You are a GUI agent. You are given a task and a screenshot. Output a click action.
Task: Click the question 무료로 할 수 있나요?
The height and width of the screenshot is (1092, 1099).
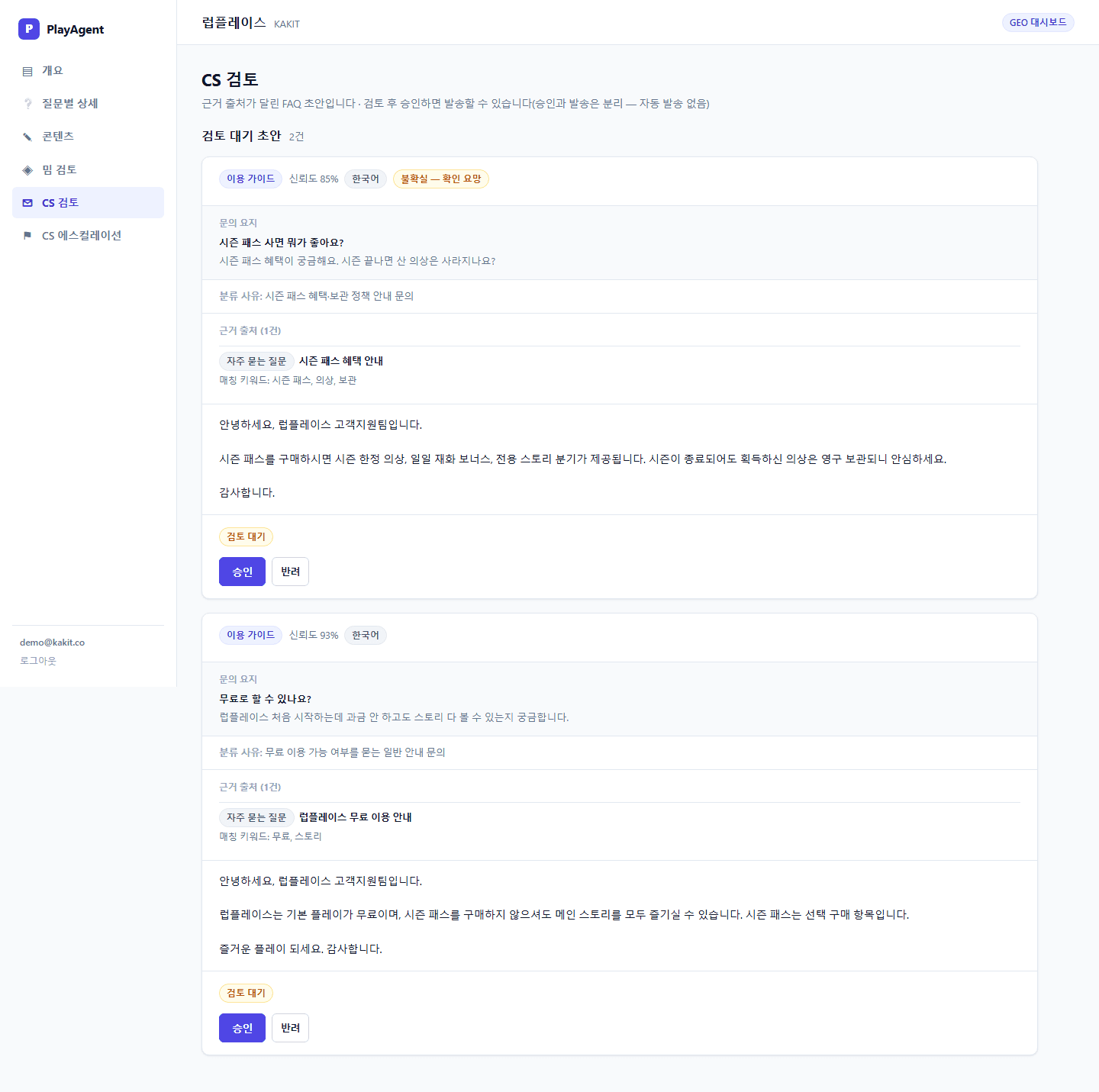pos(265,699)
